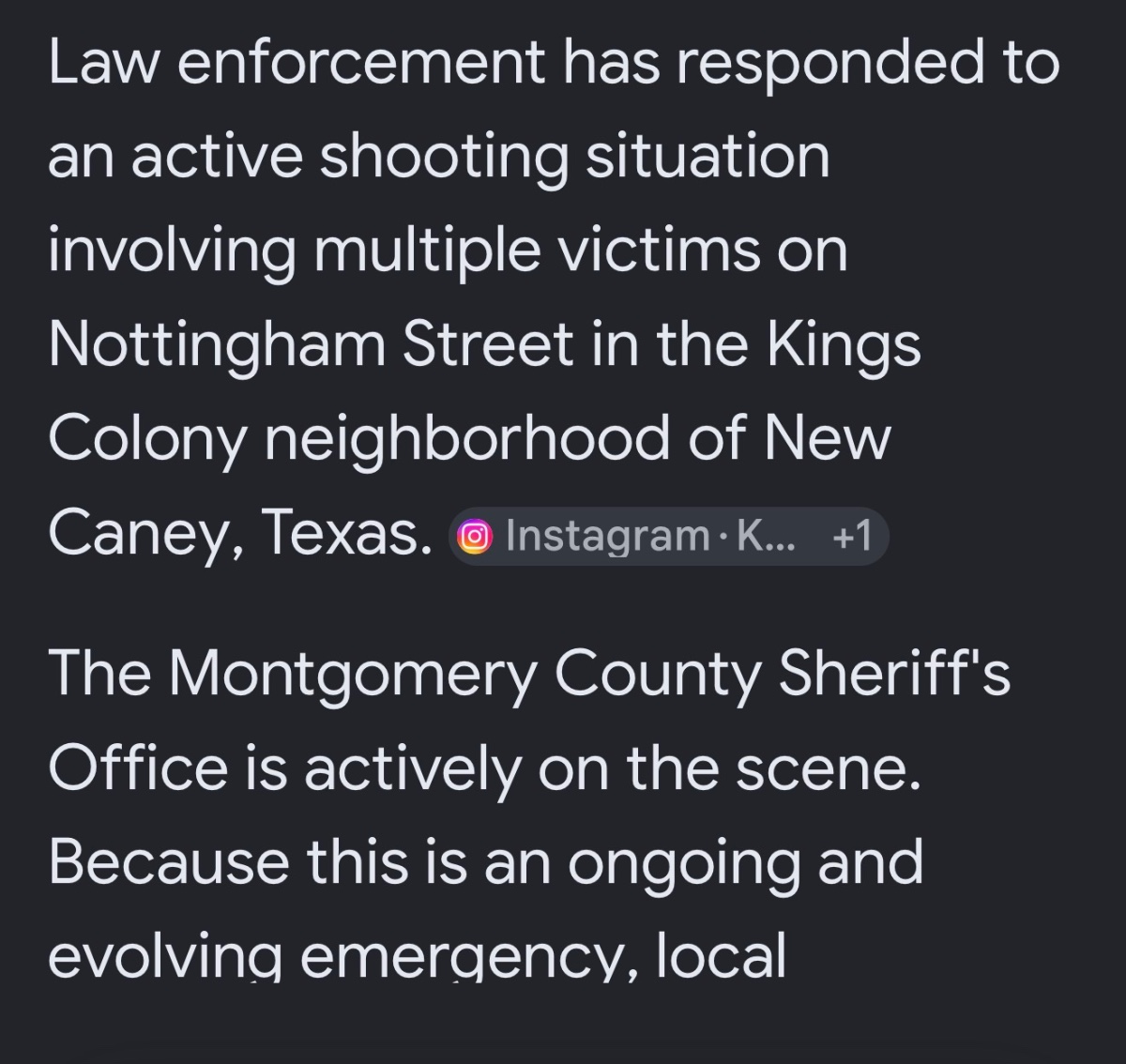Click the "Kings" word ending the fourth line

point(844,345)
